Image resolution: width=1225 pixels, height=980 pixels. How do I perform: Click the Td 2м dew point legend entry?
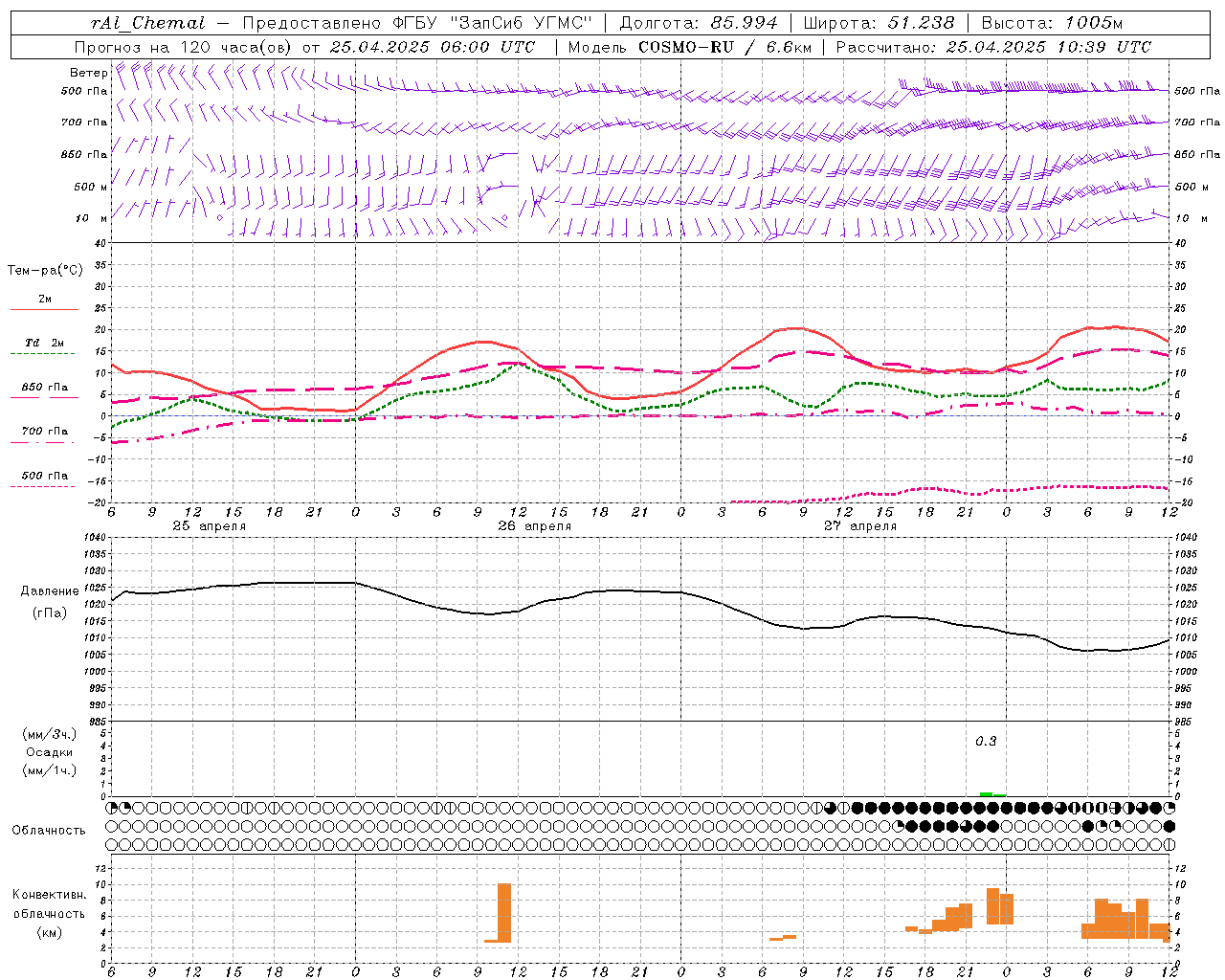[x=45, y=343]
